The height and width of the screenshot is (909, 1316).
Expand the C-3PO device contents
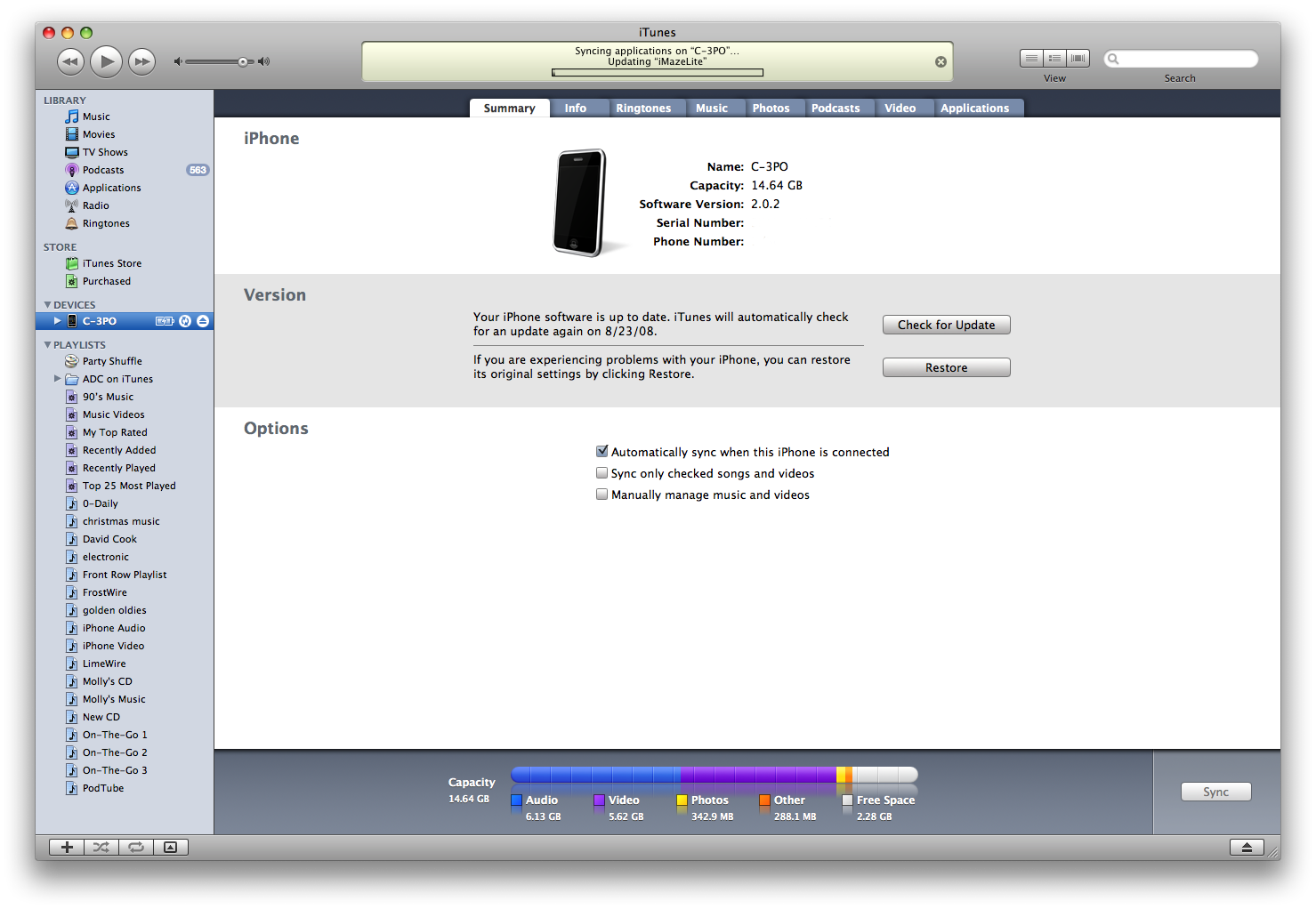[x=57, y=321]
